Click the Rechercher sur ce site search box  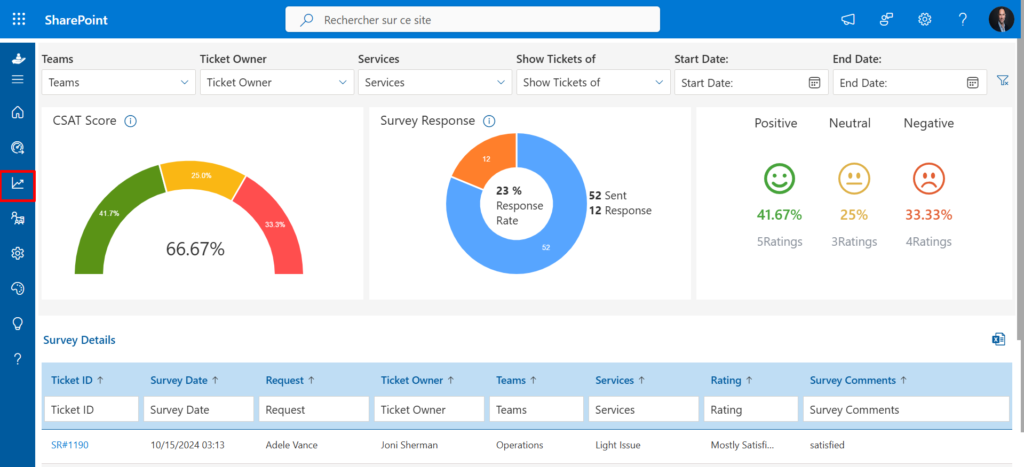tap(472, 20)
